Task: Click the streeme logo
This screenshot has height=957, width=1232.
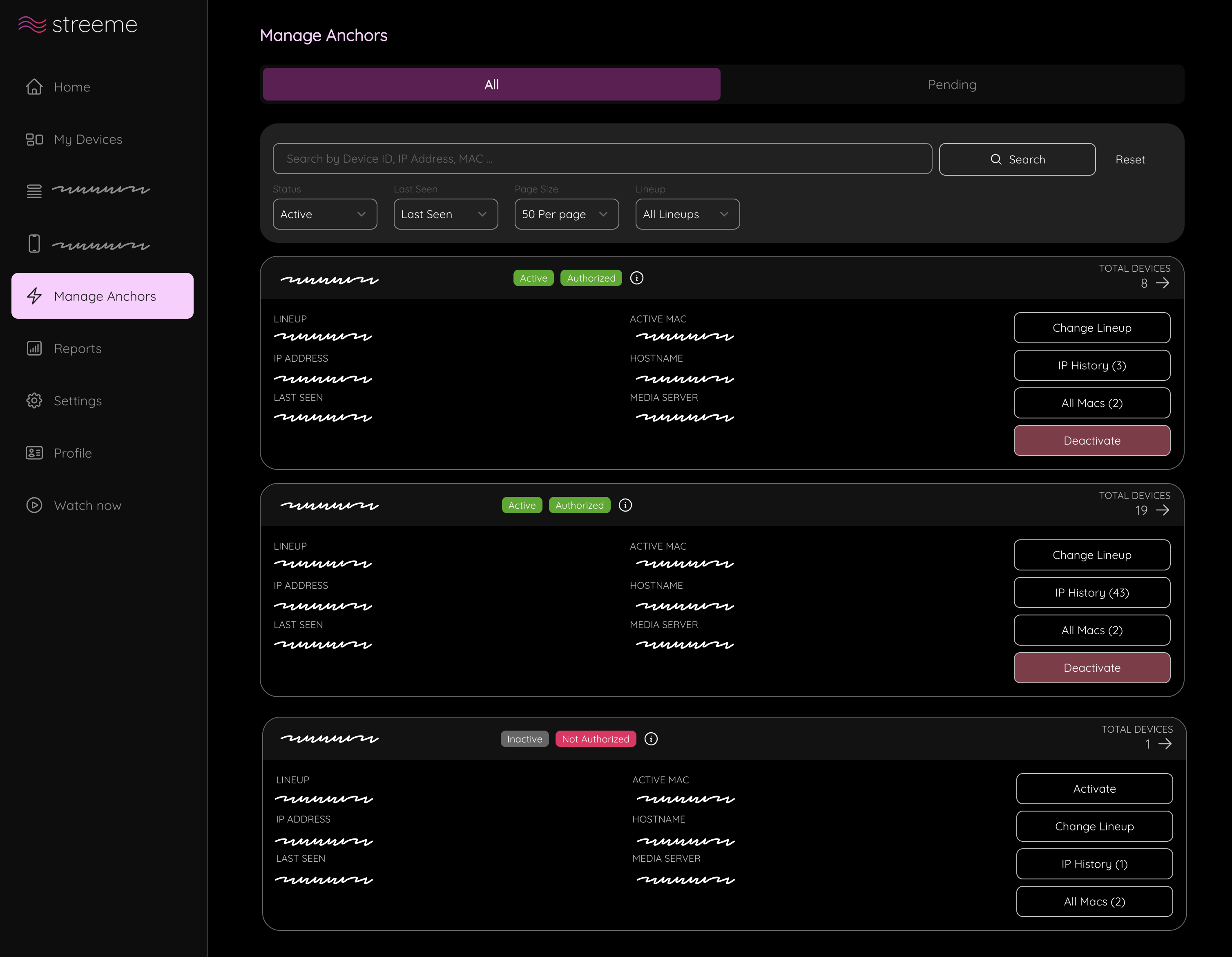Action: click(78, 24)
